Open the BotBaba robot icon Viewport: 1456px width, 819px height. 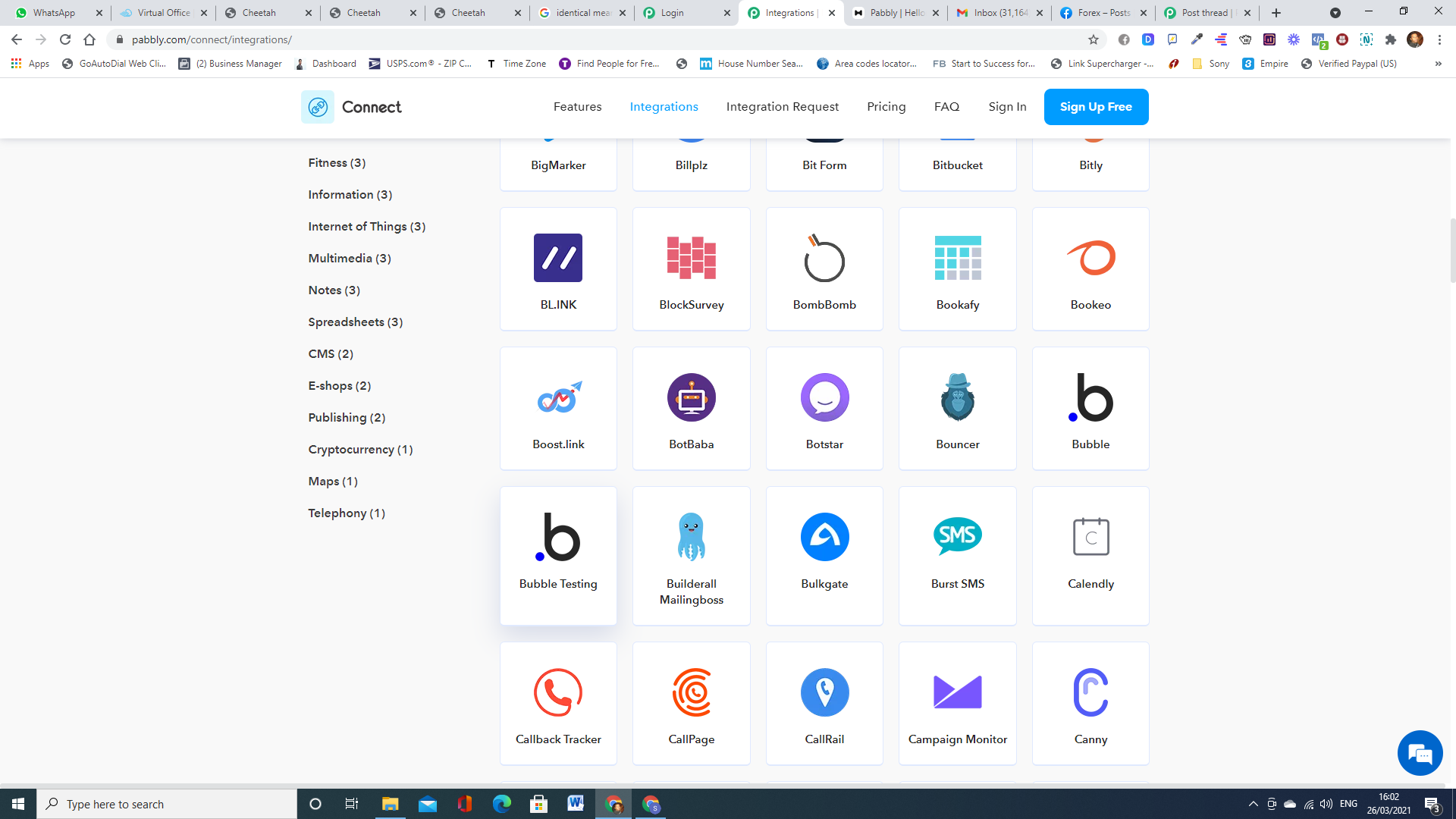point(691,397)
